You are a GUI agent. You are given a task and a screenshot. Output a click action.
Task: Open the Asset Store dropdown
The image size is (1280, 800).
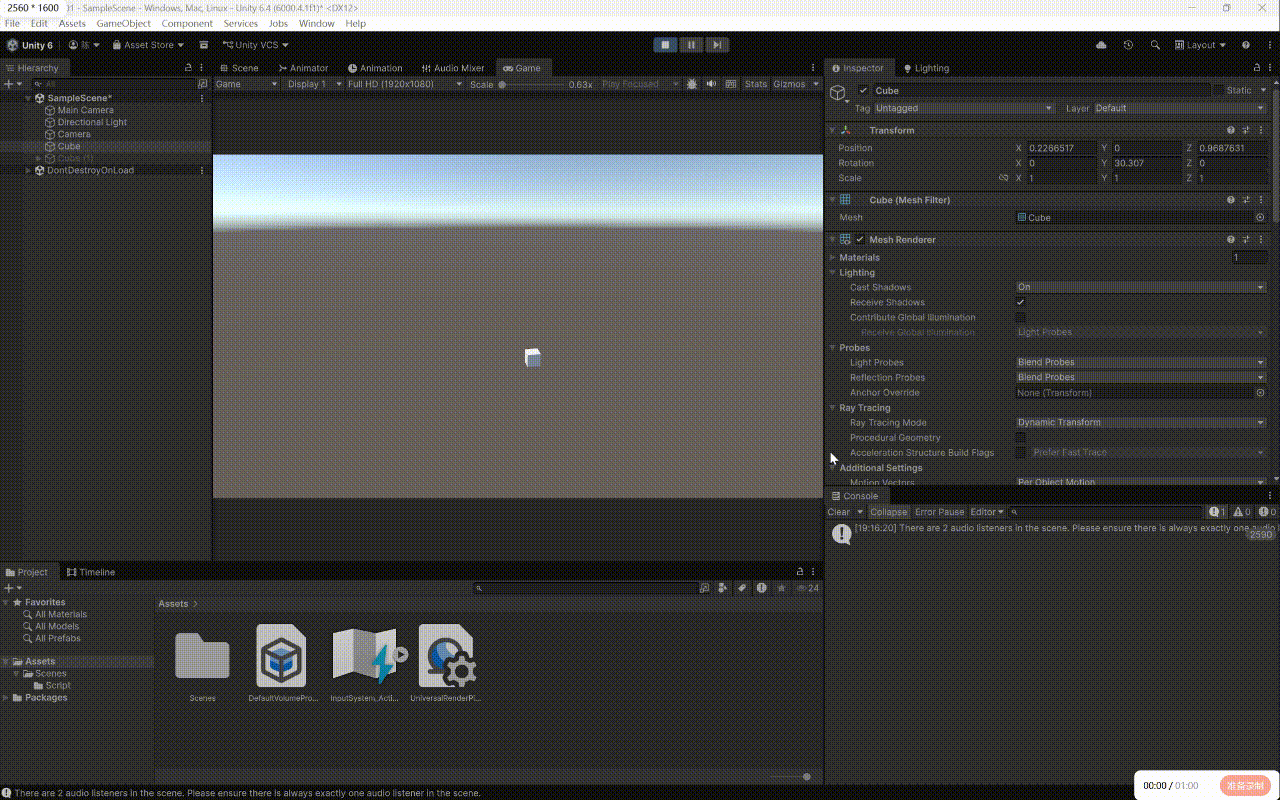point(148,45)
